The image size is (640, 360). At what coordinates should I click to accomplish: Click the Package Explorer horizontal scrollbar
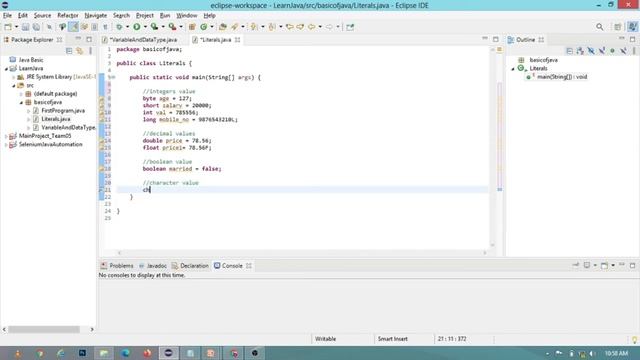coord(44,329)
